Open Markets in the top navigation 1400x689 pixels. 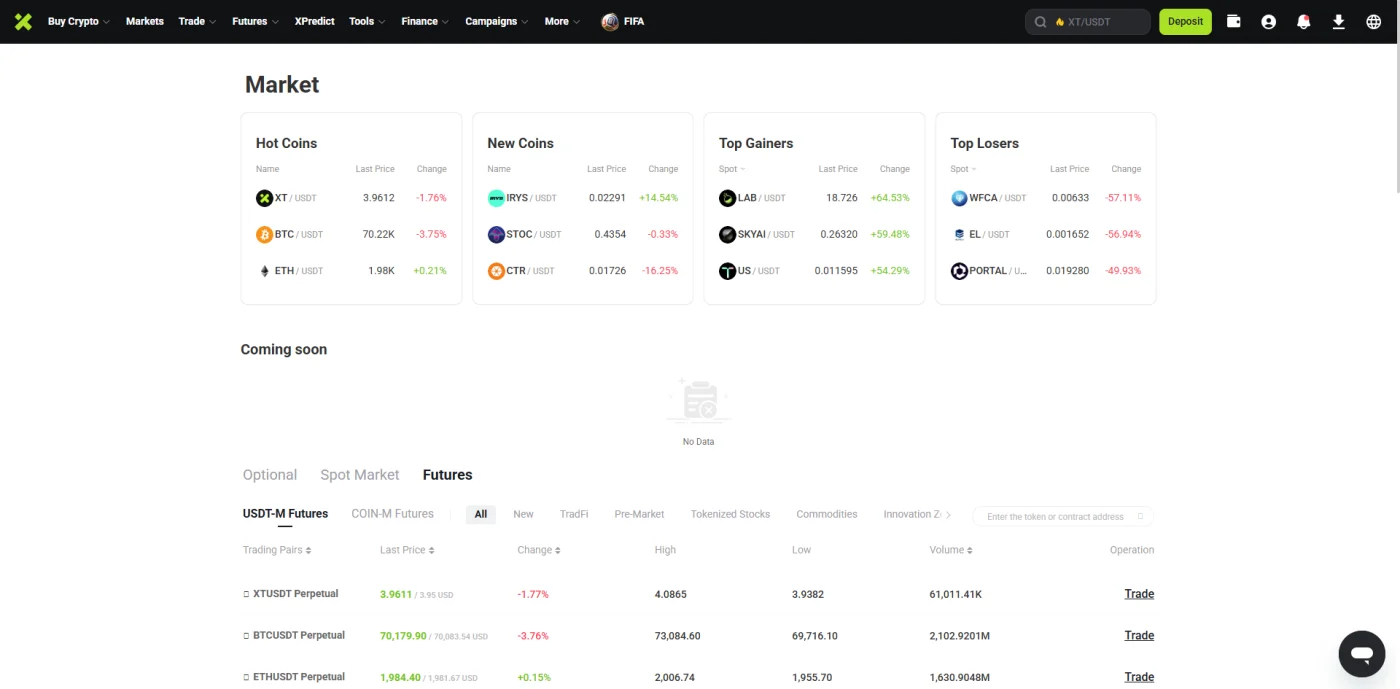(x=145, y=21)
